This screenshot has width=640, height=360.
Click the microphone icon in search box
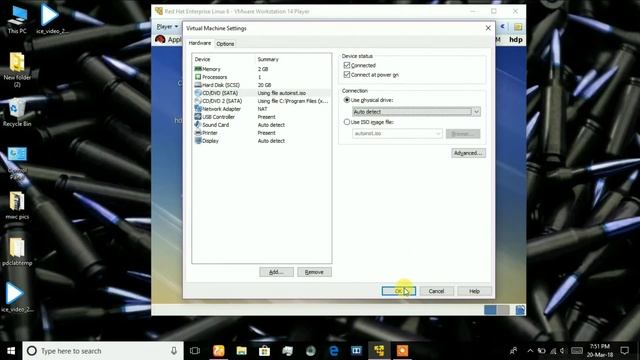(x=174, y=351)
